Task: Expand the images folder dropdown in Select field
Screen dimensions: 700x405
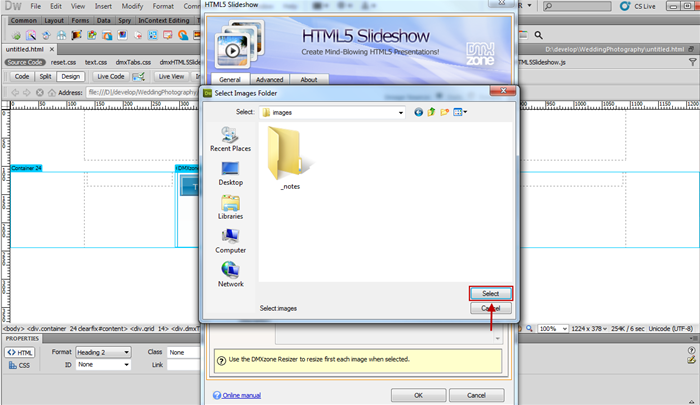Action: pos(400,113)
